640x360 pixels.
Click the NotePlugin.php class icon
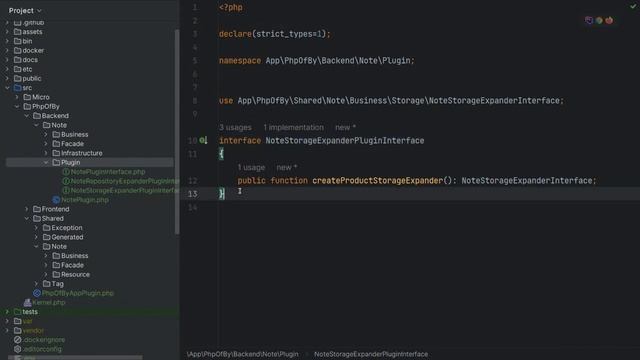coord(56,200)
